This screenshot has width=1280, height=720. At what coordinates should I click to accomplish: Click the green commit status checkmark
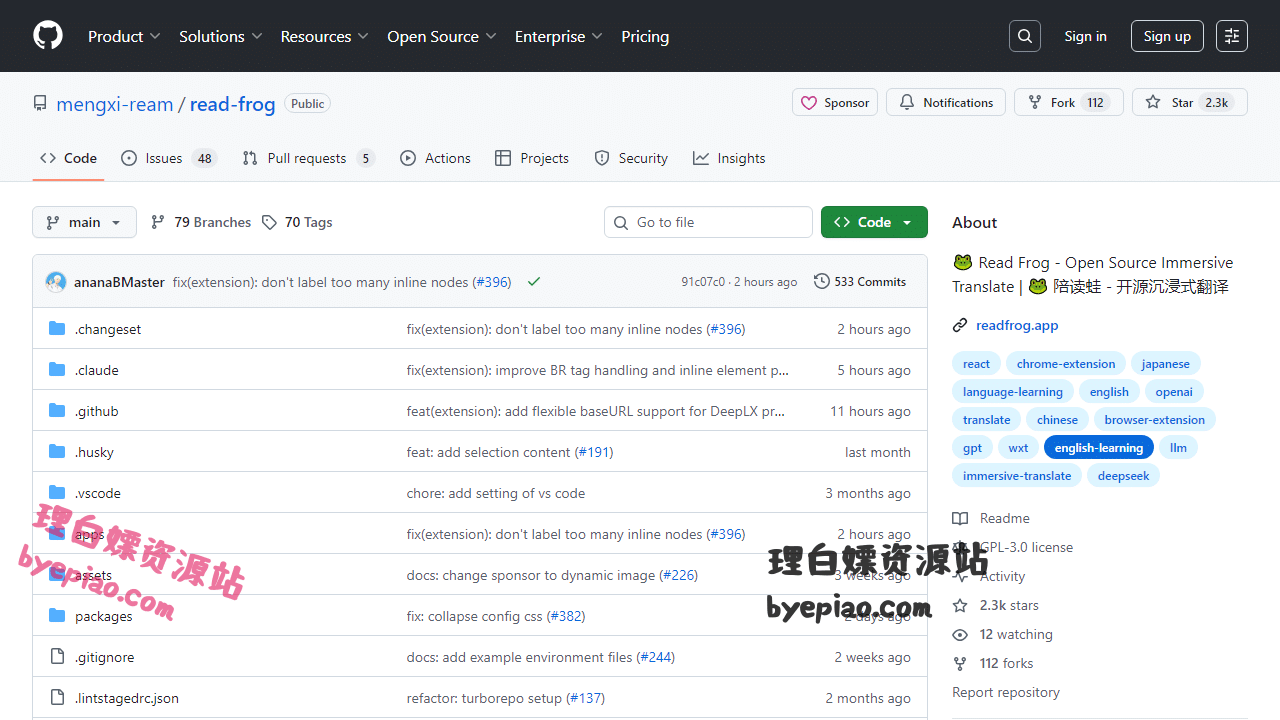(x=534, y=282)
